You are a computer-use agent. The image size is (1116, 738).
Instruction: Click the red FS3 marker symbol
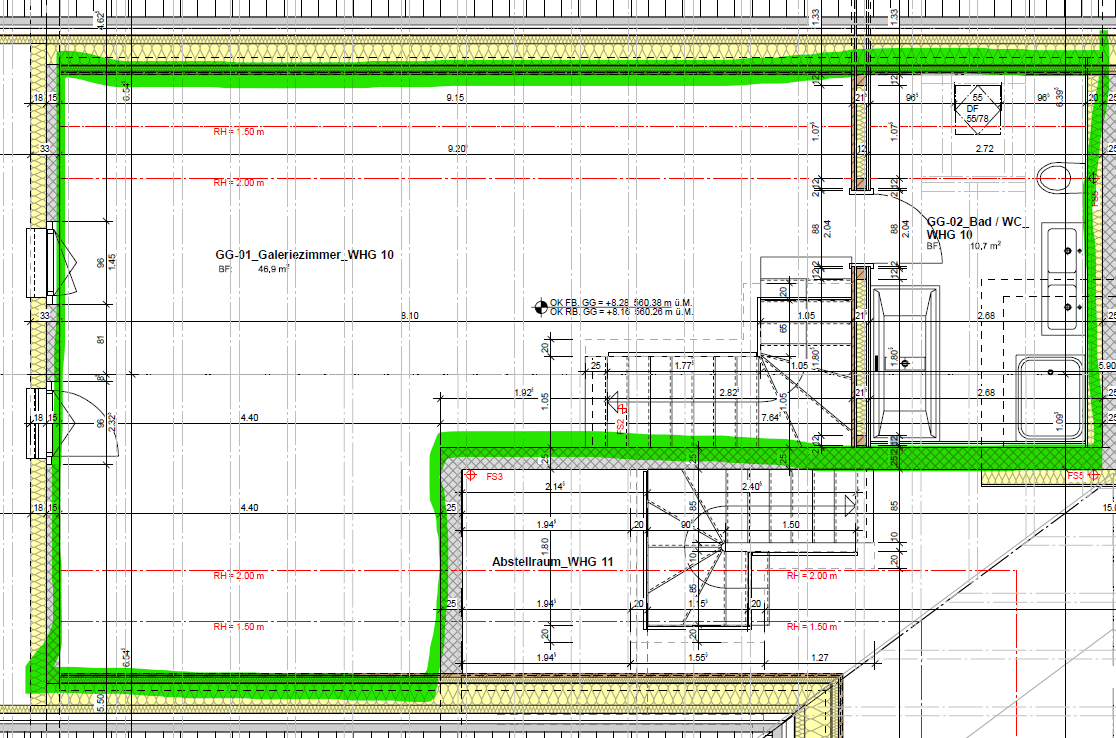471,476
